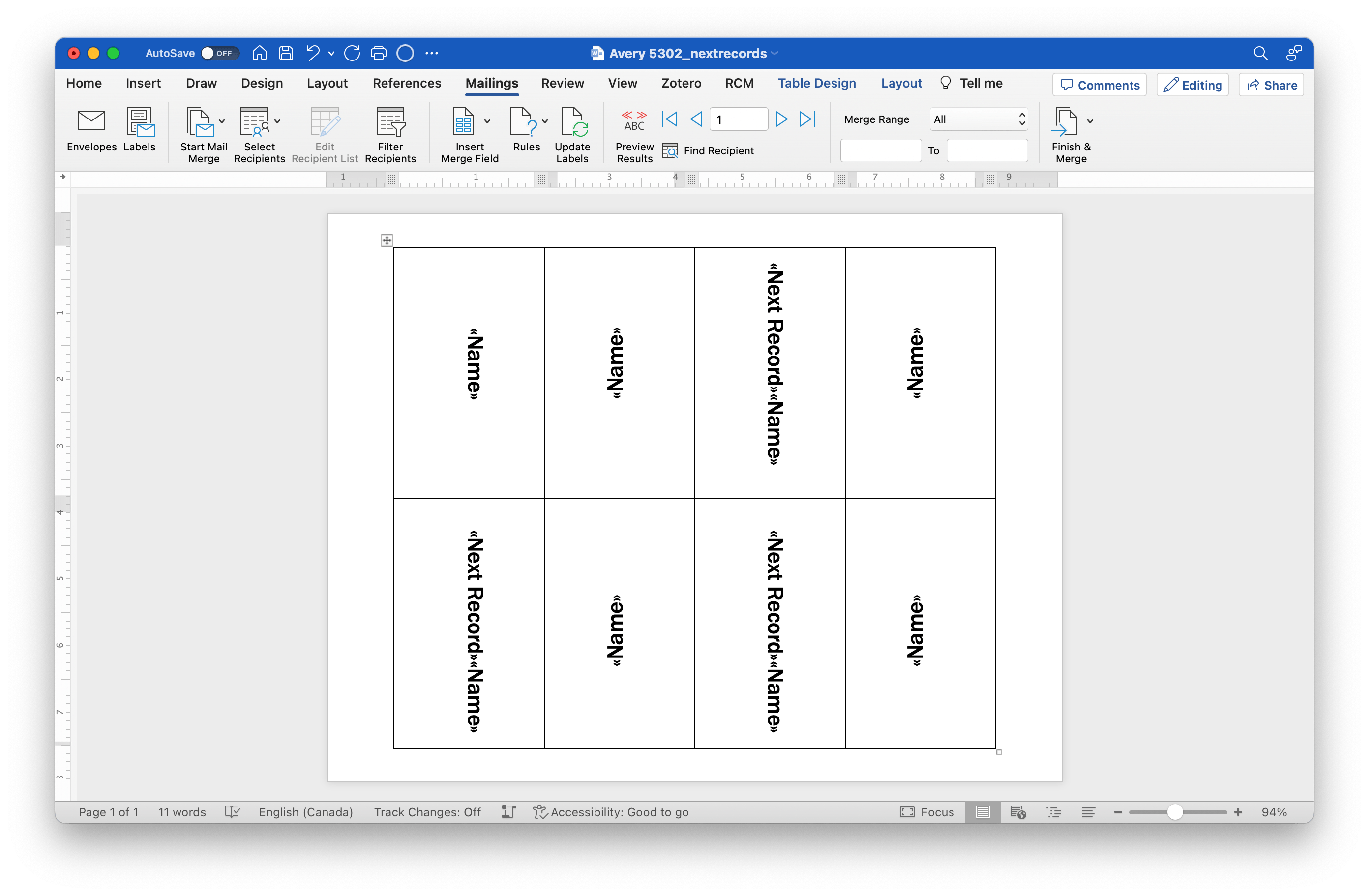Expand the Finish & Merge dropdown arrow
This screenshot has width=1369, height=896.
coord(1090,121)
